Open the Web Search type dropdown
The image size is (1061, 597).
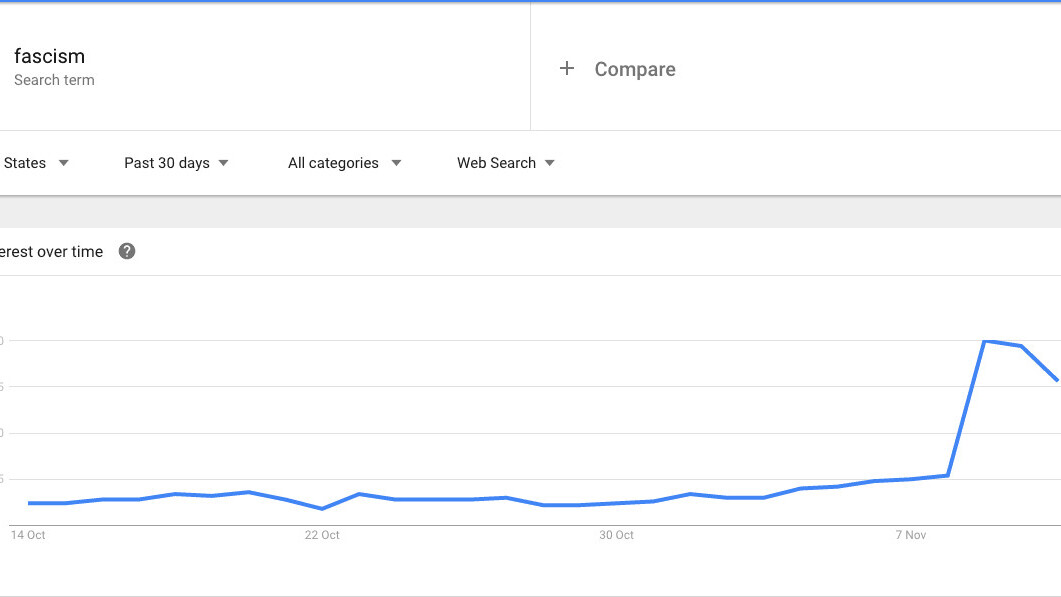click(505, 163)
